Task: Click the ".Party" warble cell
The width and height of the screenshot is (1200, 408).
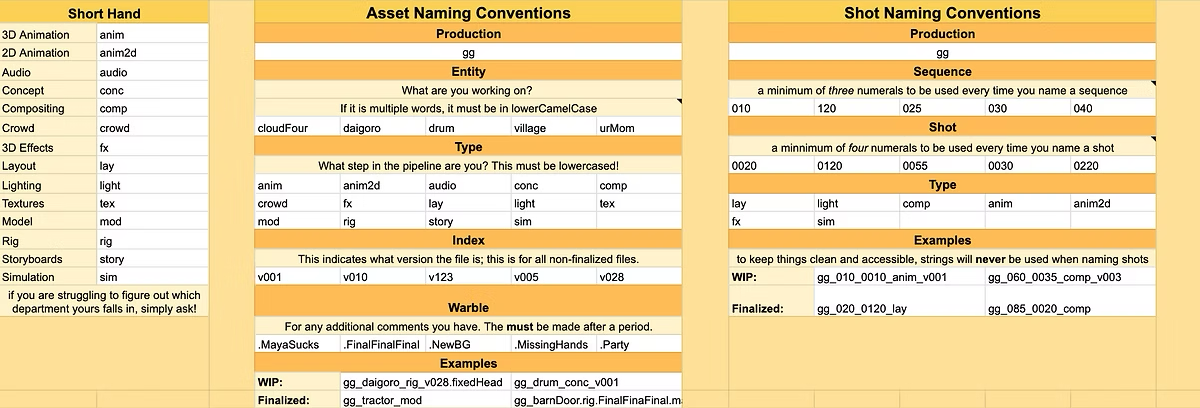Action: tap(639, 345)
